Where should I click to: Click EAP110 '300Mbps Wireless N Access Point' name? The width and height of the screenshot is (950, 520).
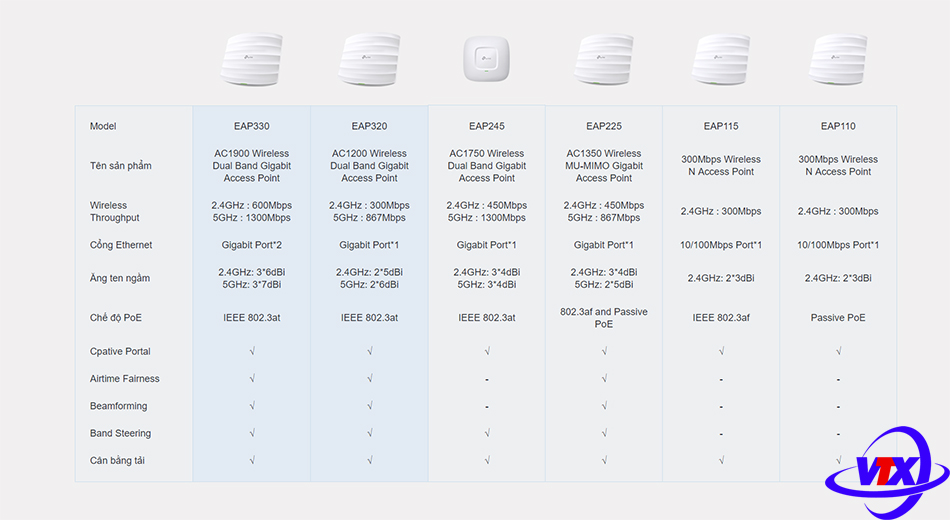click(838, 165)
